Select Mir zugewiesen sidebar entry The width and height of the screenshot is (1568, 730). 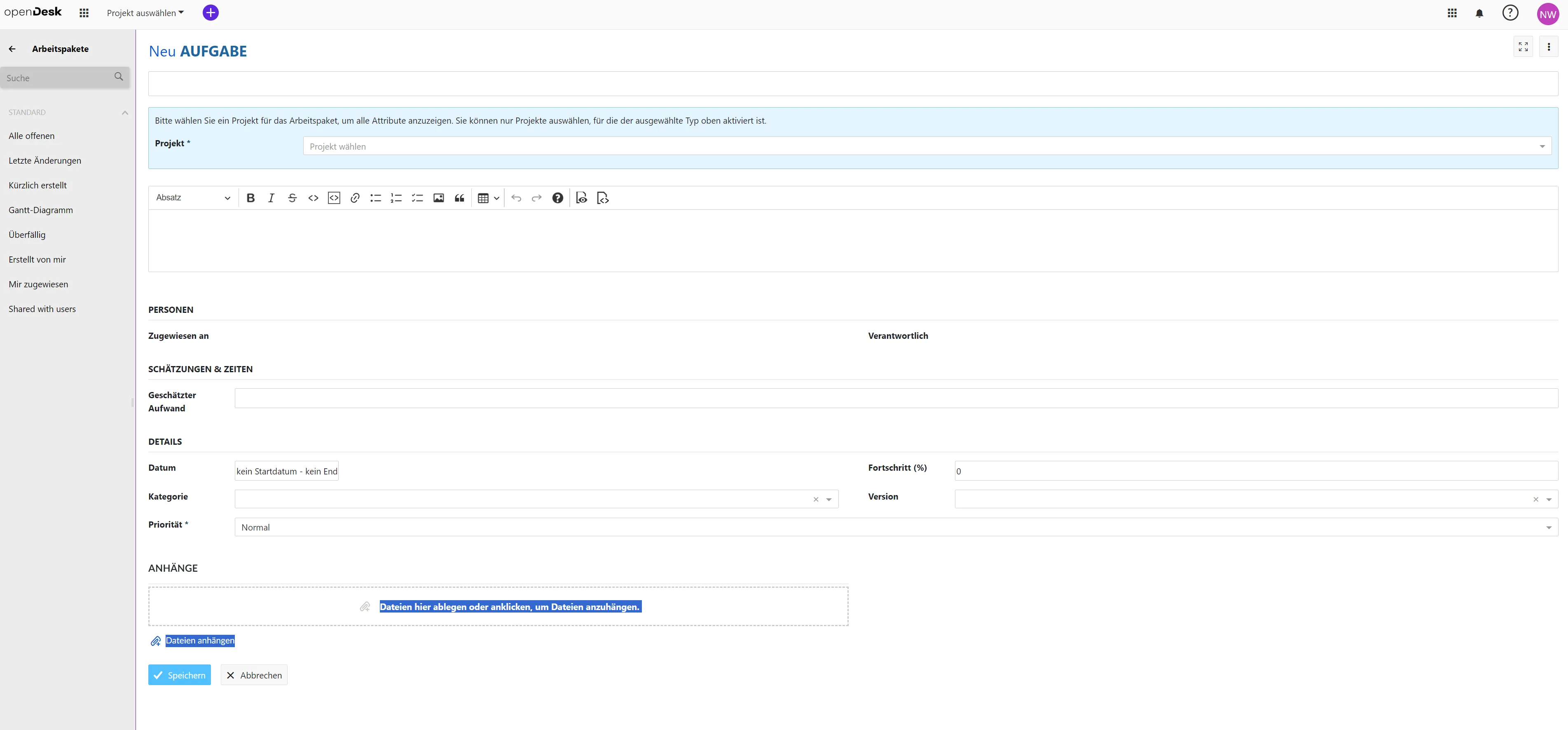click(38, 284)
